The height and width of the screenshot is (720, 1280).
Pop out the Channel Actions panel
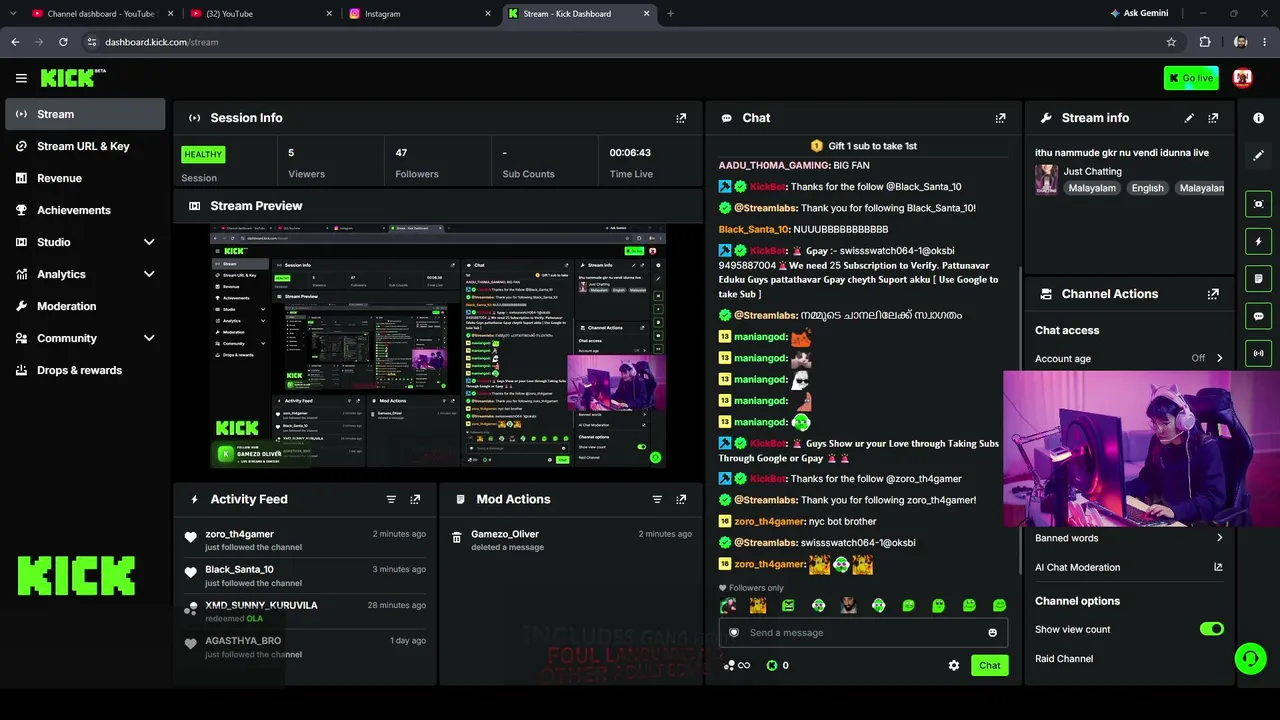click(1213, 294)
